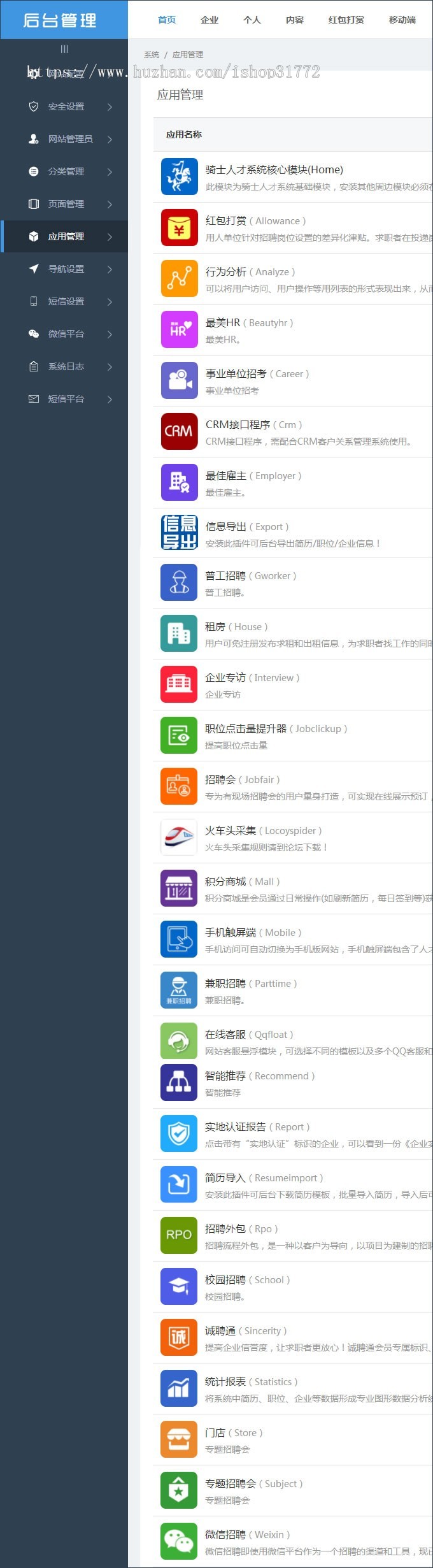Click the 系统 breadcrumb link
This screenshot has width=433, height=1568.
coord(152,55)
